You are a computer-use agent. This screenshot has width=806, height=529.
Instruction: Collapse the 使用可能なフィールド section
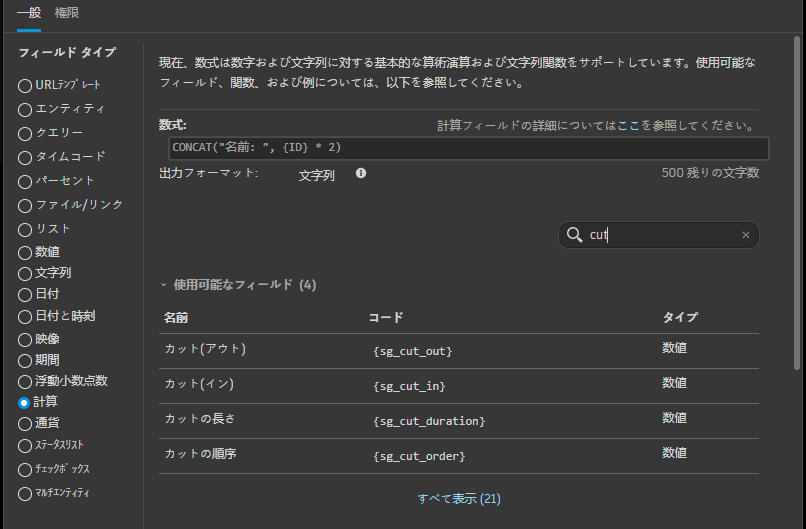coord(163,285)
